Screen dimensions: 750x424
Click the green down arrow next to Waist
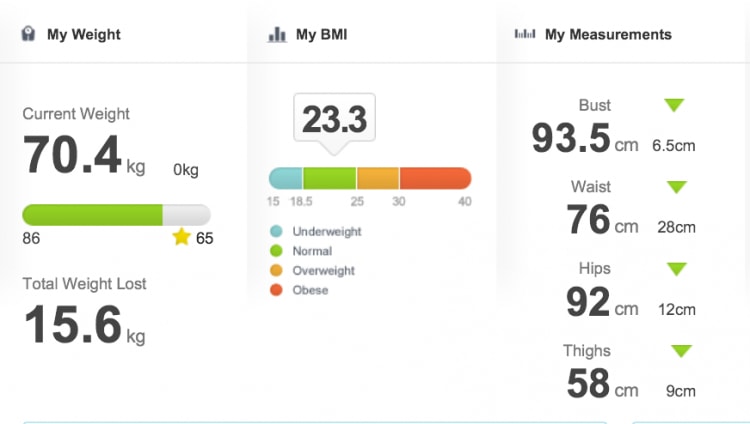point(677,187)
